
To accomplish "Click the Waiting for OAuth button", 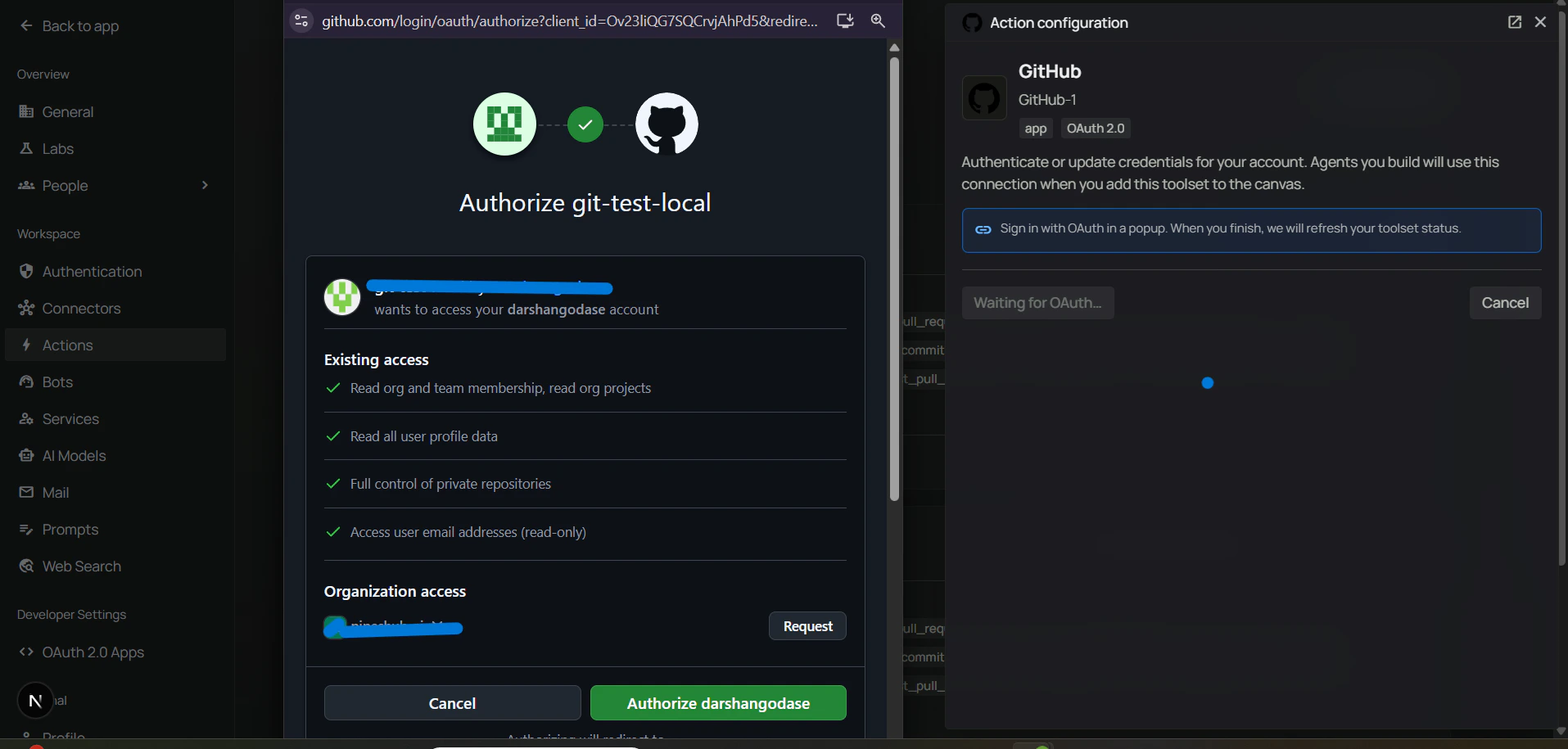I will pyautogui.click(x=1037, y=303).
